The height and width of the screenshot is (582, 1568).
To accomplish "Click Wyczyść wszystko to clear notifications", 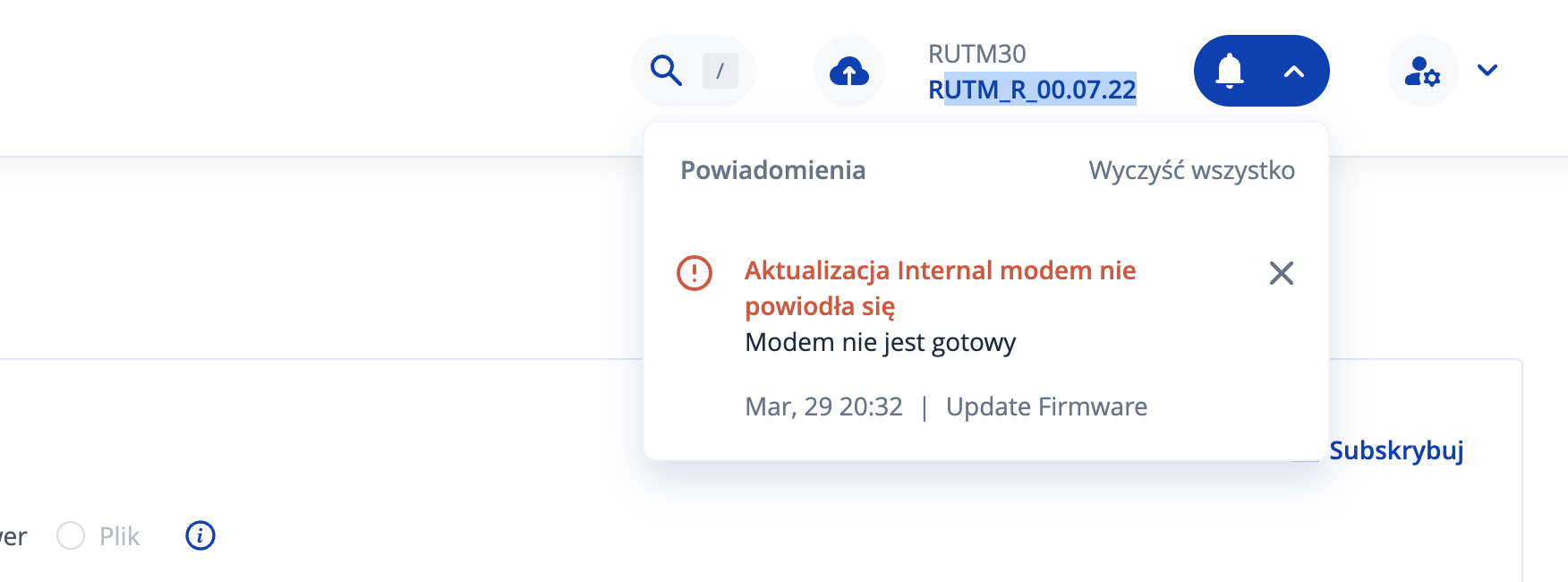I will click(x=1191, y=170).
